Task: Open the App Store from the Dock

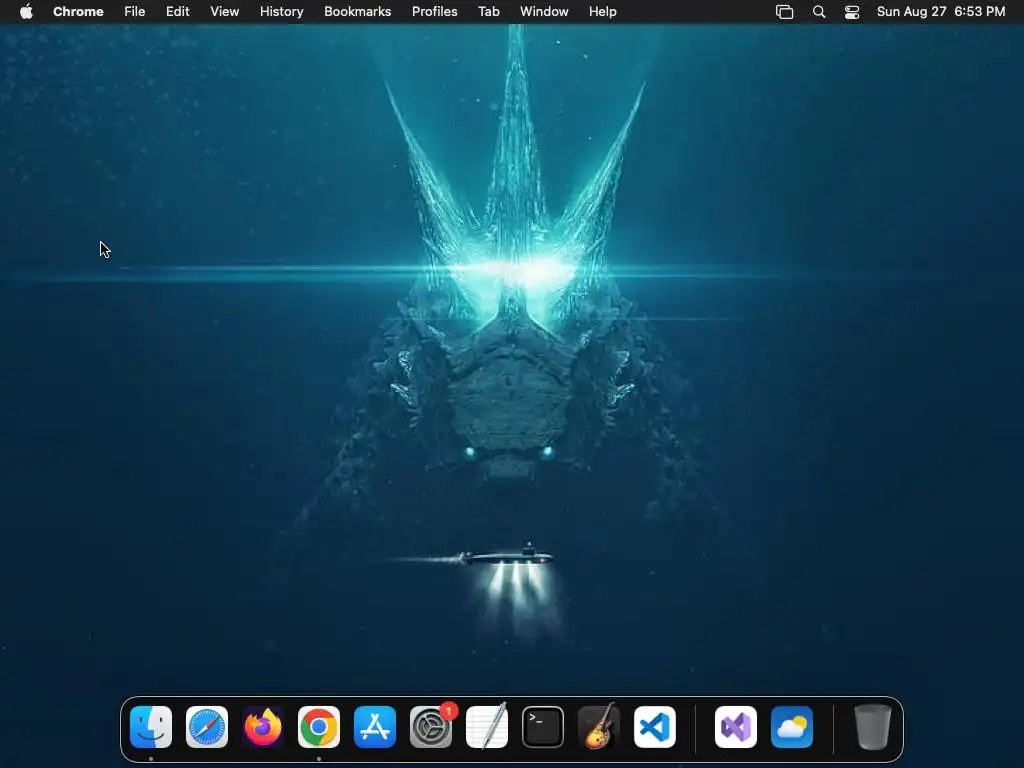Action: 375,727
